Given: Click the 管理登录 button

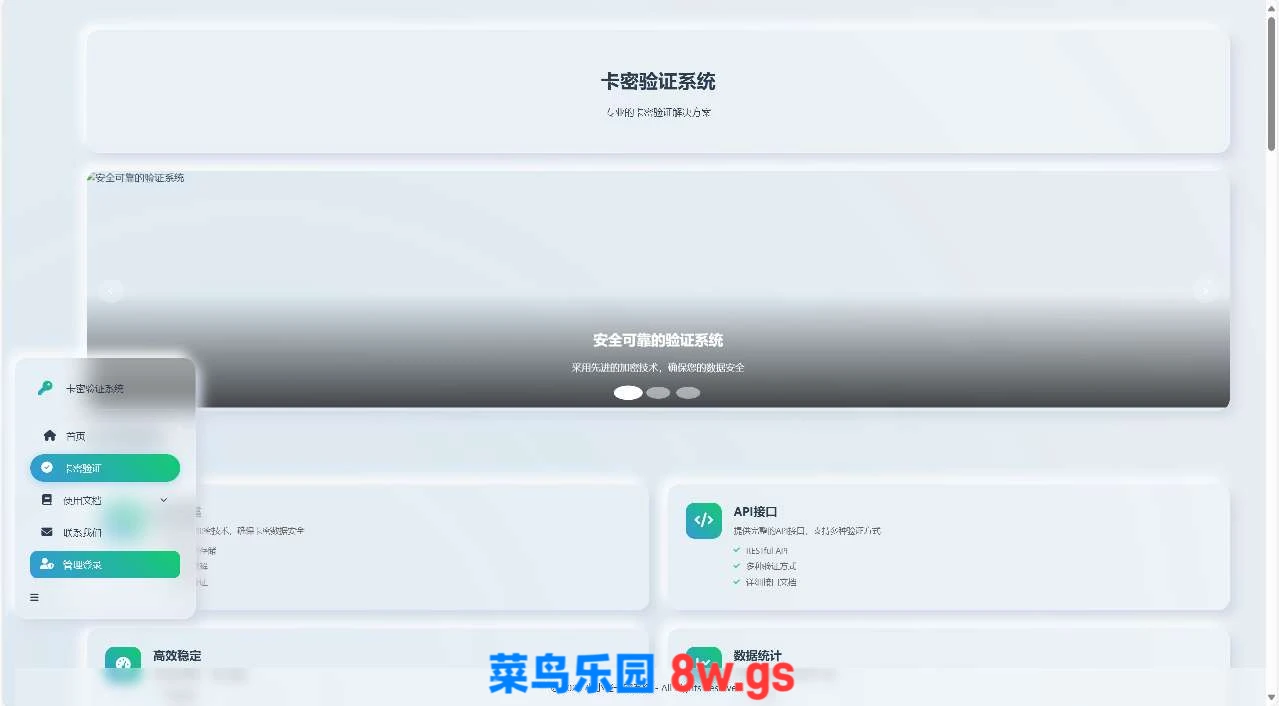Looking at the screenshot, I should point(105,564).
